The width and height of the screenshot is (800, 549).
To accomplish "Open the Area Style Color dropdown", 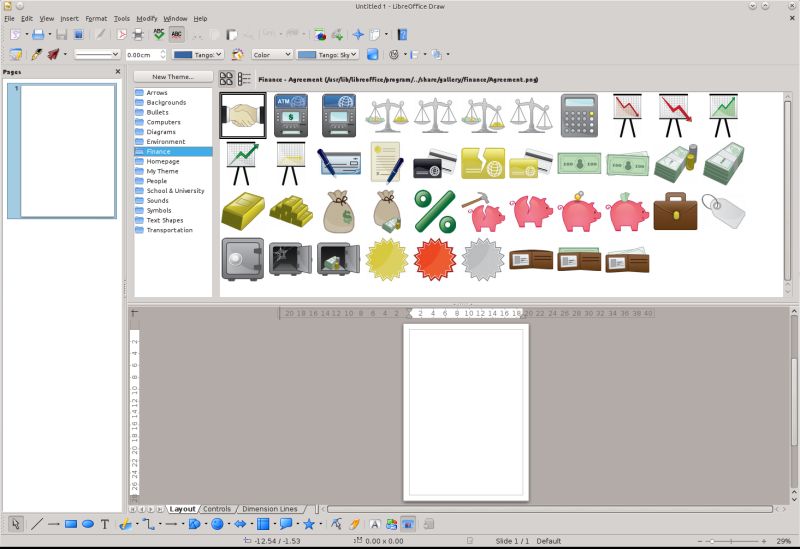I will point(272,54).
